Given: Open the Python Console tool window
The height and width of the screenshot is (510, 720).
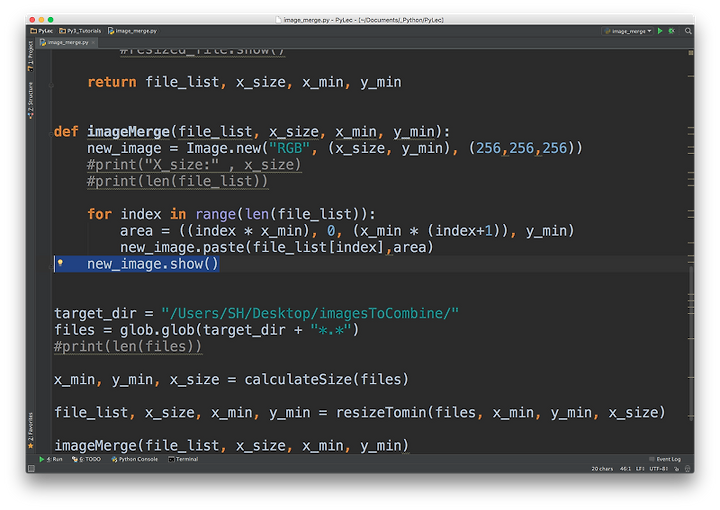Looking at the screenshot, I should (x=135, y=459).
